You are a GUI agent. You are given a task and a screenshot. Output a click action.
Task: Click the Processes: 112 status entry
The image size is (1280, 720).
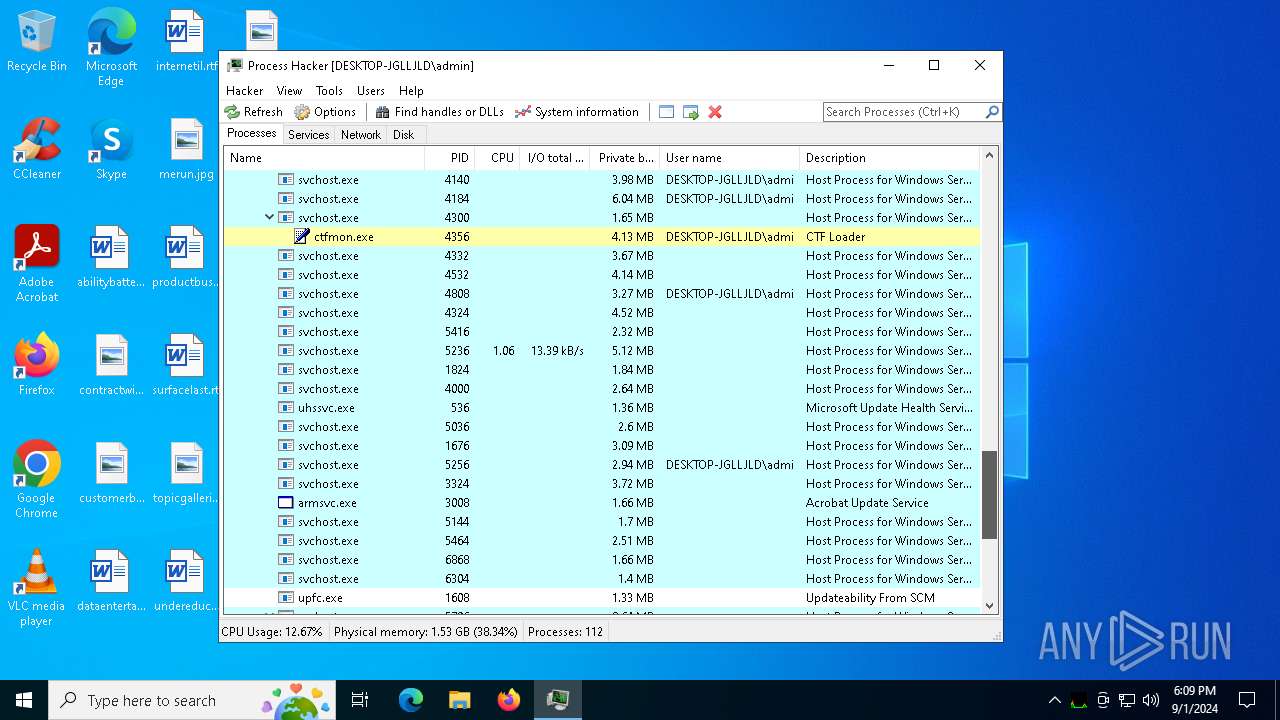pos(565,632)
